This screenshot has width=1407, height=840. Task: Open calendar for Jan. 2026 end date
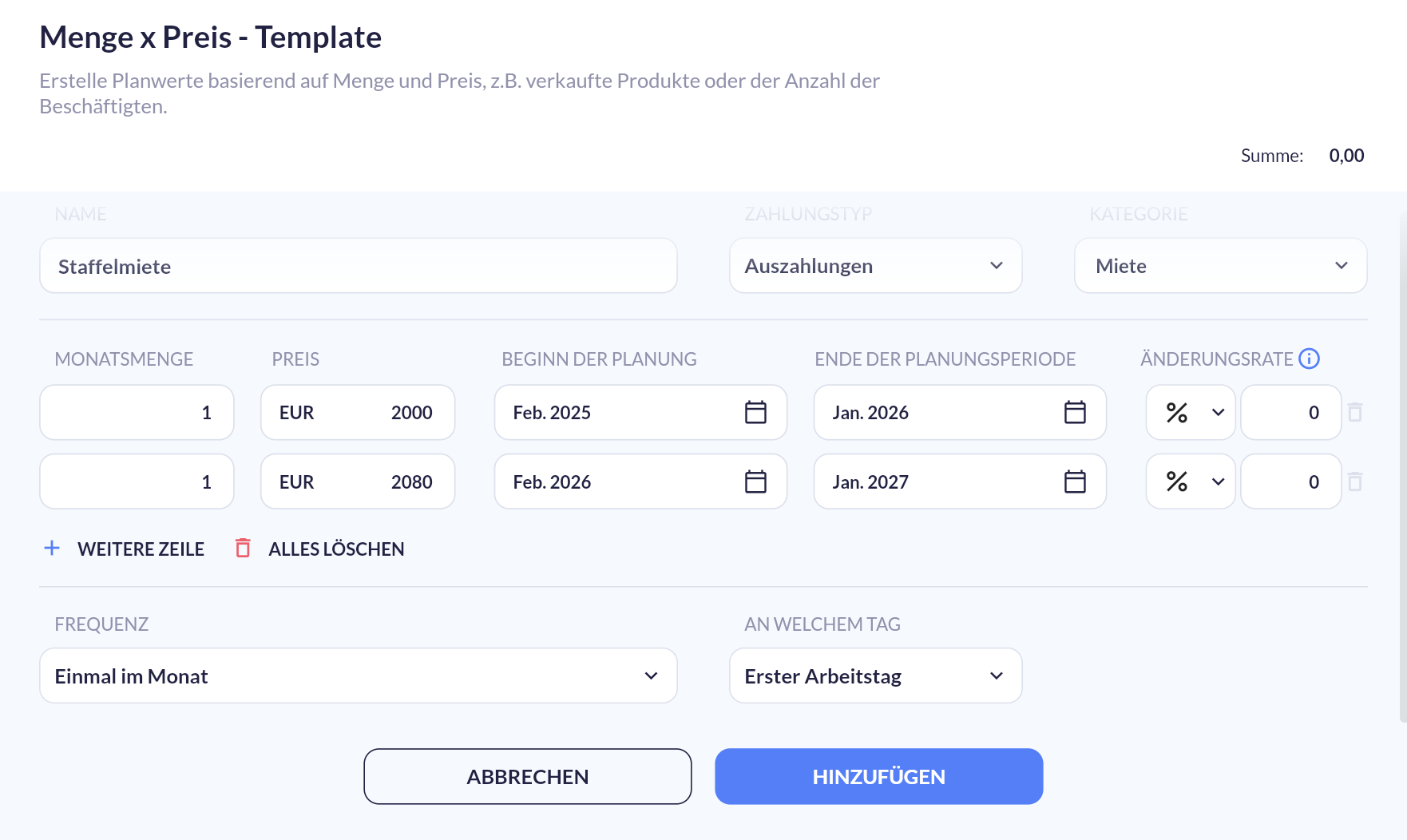pos(1075,412)
